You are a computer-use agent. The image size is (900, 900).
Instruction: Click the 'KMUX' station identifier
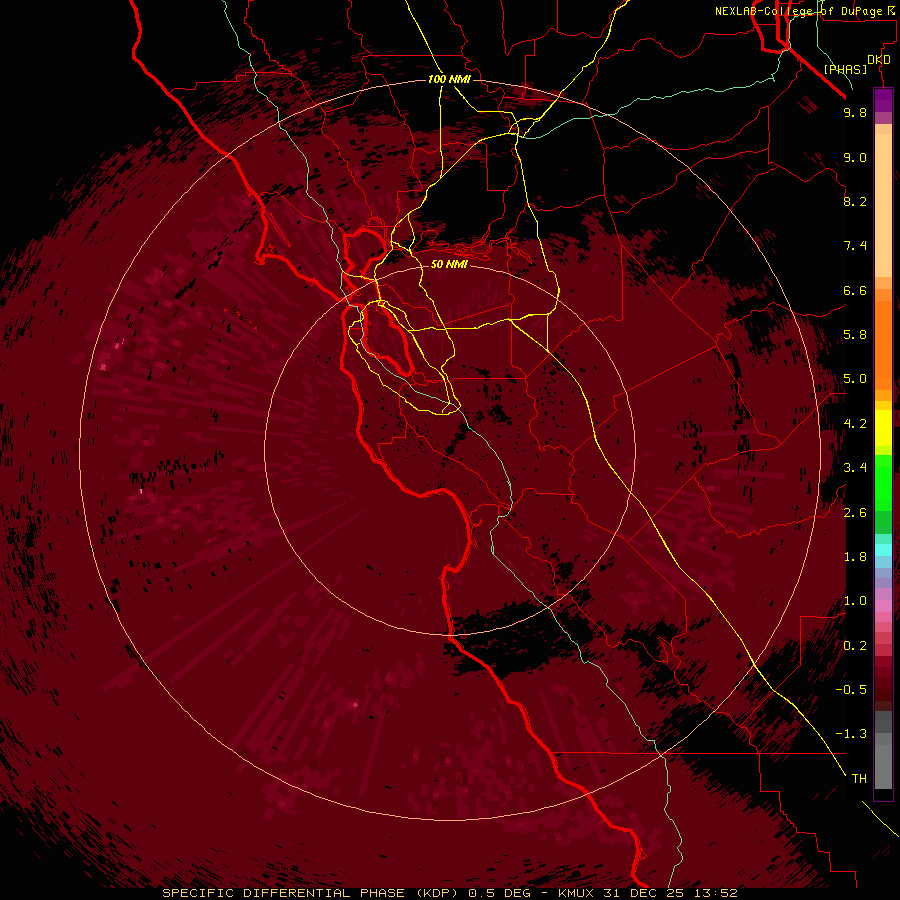575,893
